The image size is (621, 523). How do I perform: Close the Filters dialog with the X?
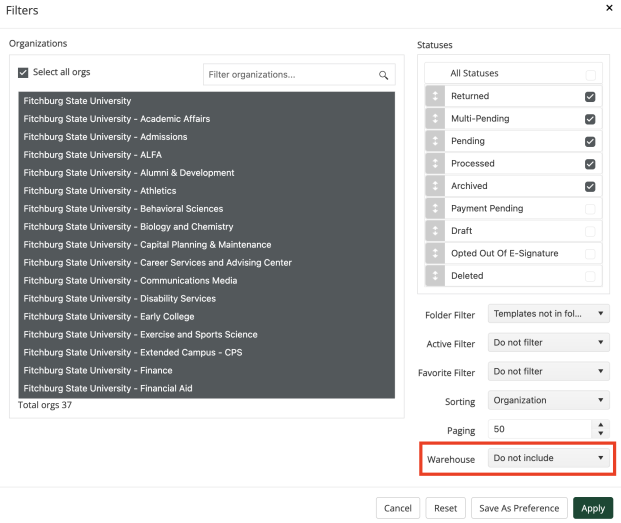tap(609, 8)
